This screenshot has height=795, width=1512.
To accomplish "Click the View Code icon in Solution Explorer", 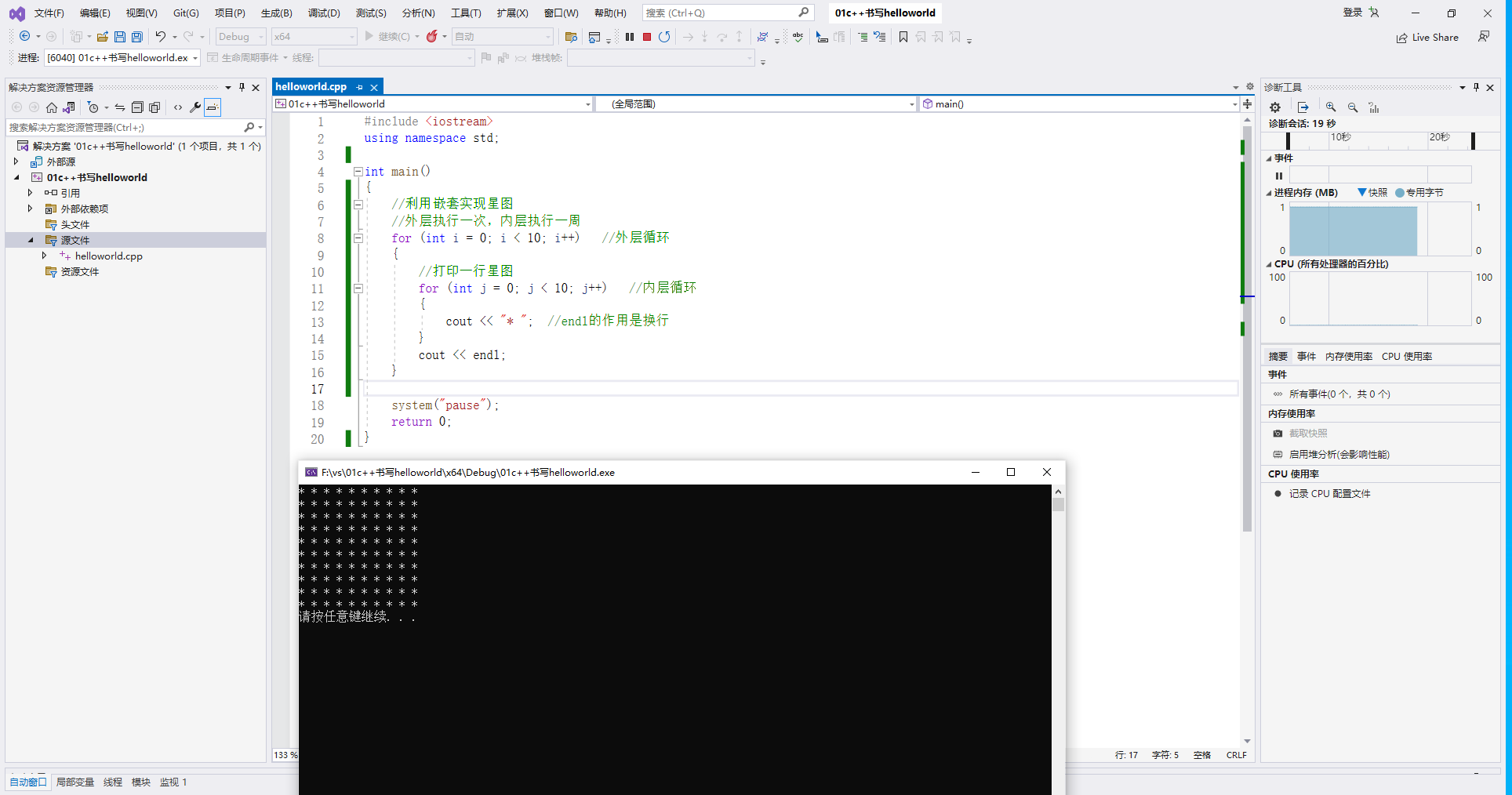I will coord(178,107).
